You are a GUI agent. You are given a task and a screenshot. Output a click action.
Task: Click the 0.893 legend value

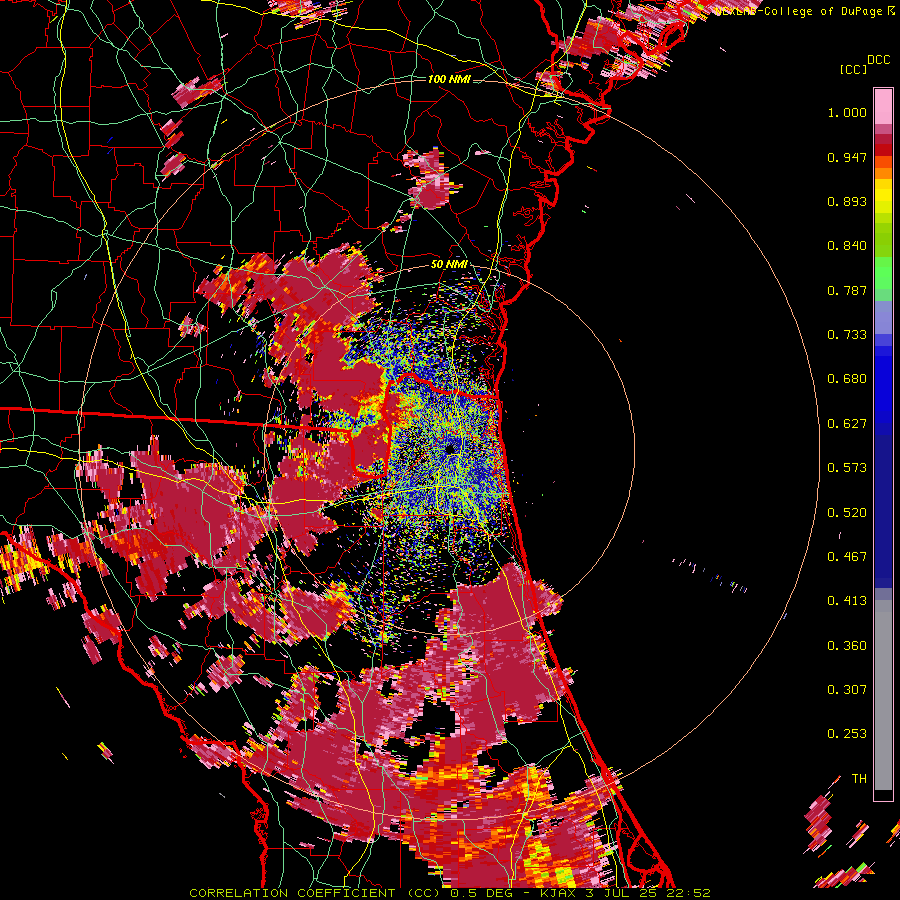pyautogui.click(x=847, y=201)
